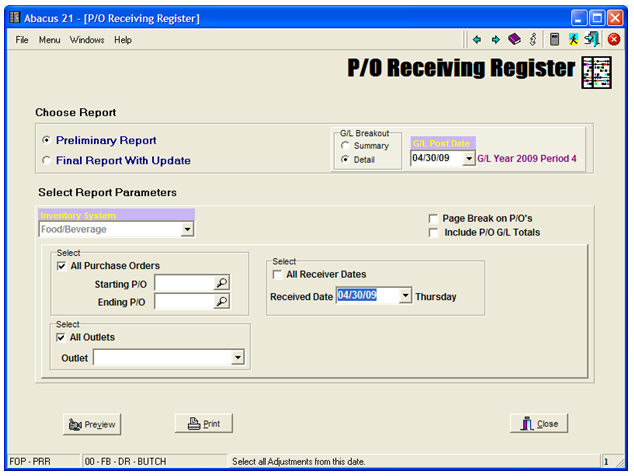The height and width of the screenshot is (476, 634).
Task: Open the File menu
Action: (22, 40)
